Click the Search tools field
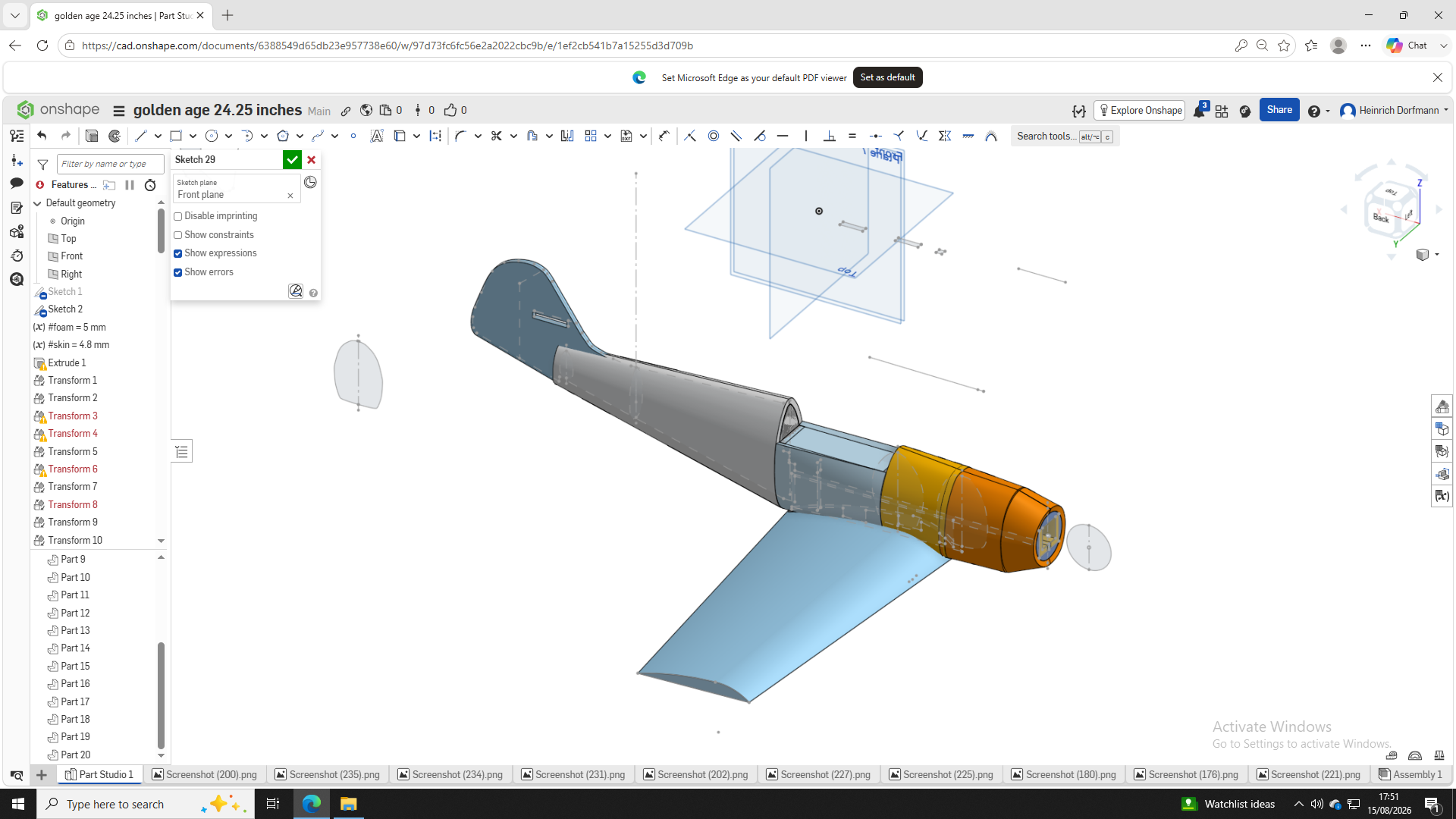Viewport: 1456px width, 819px height. 1065,136
